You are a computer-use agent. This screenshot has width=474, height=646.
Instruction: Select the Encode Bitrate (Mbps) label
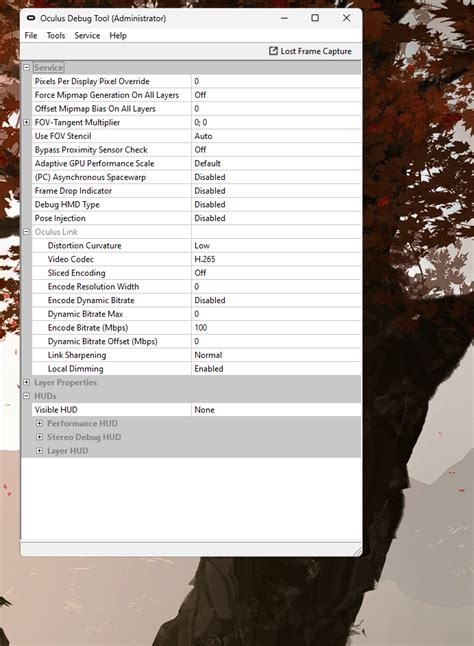pos(88,328)
